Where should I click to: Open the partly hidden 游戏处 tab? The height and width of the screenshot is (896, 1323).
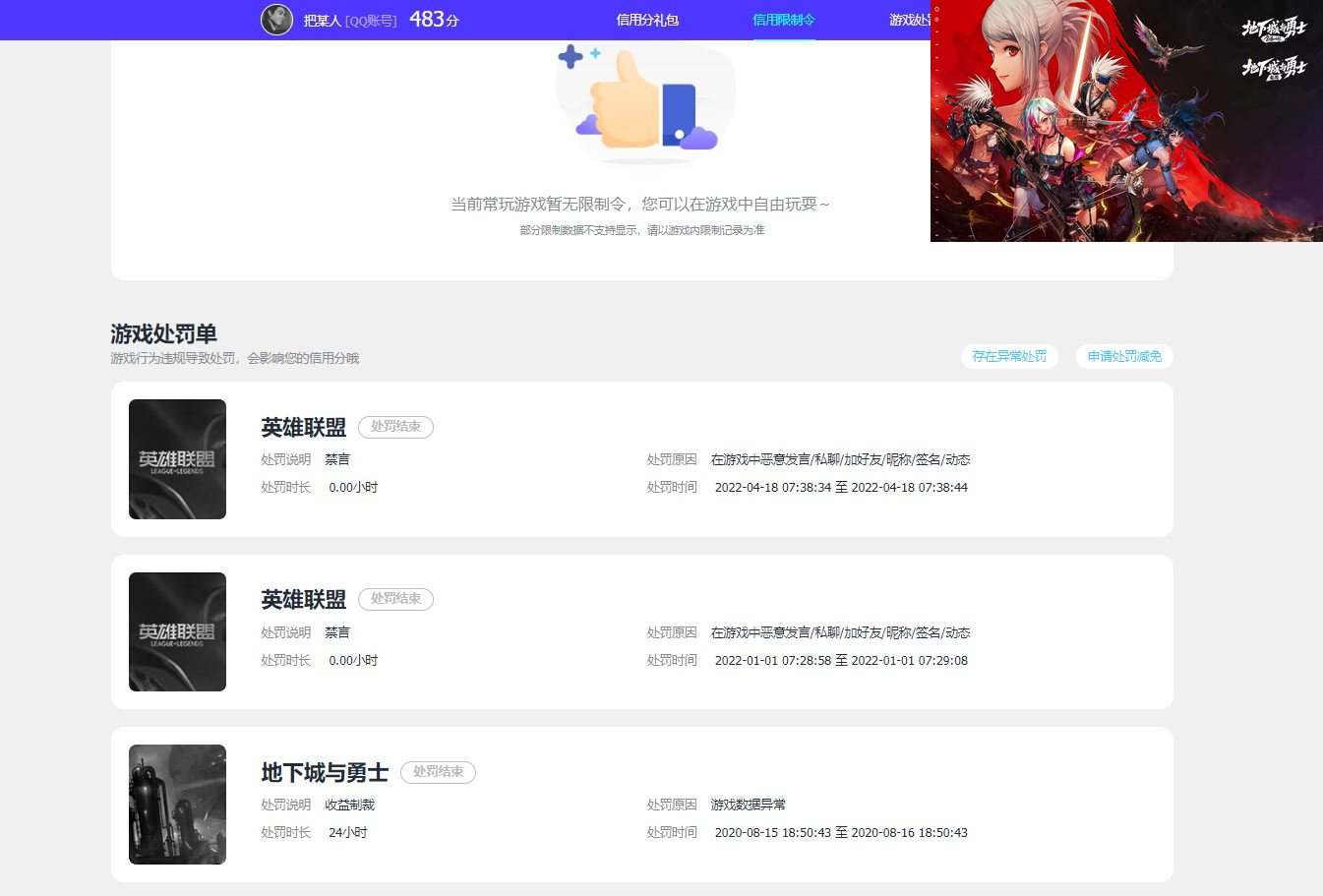(x=909, y=20)
